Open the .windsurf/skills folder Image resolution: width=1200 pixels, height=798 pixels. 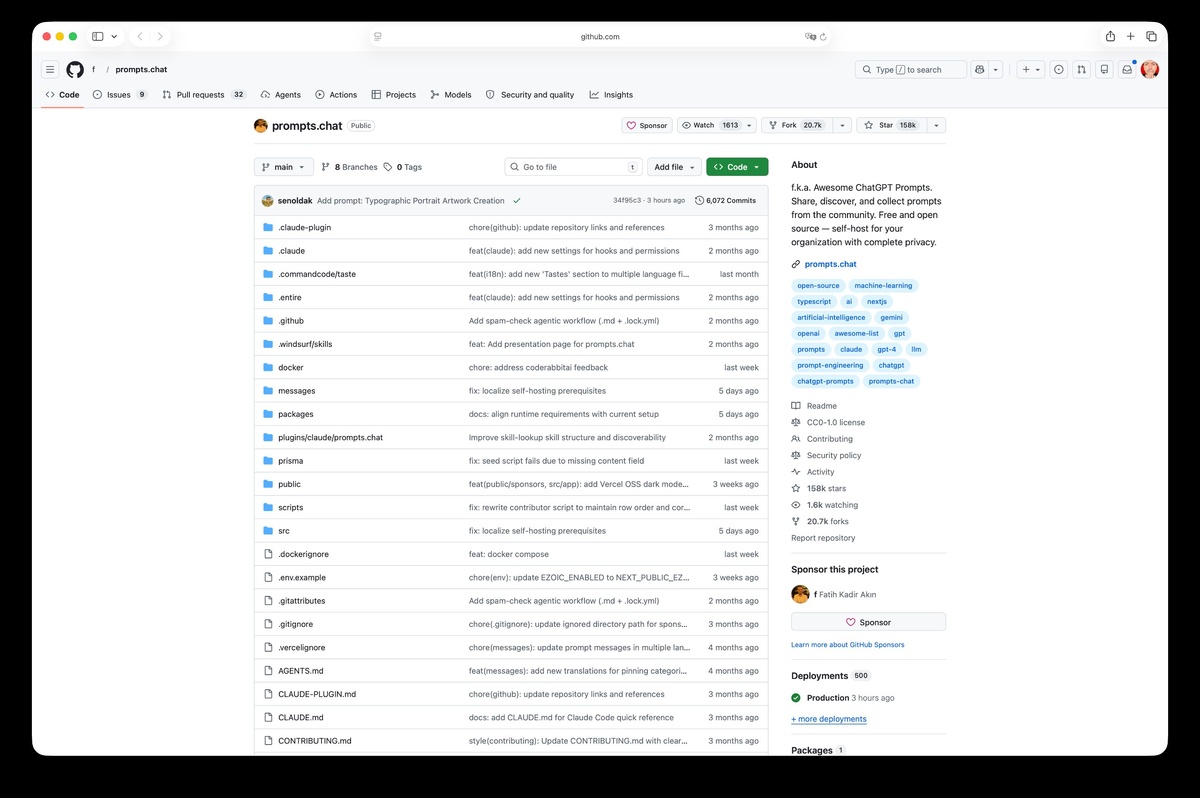pyautogui.click(x=305, y=344)
